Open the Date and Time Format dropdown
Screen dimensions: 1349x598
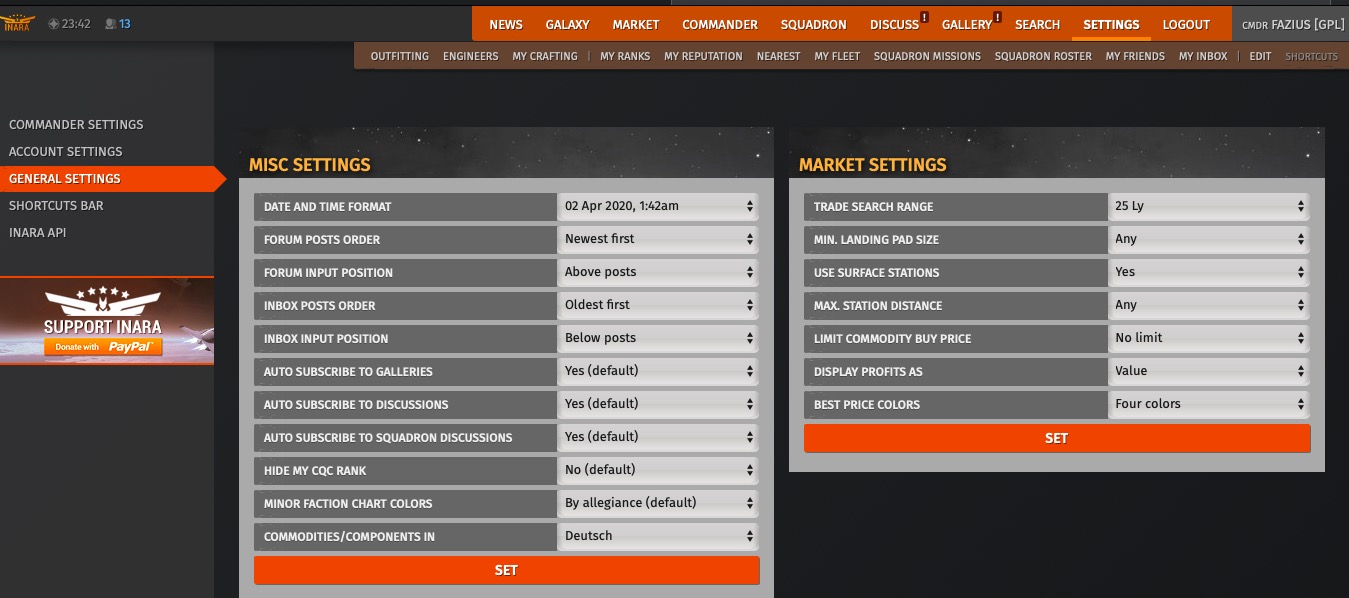(657, 206)
